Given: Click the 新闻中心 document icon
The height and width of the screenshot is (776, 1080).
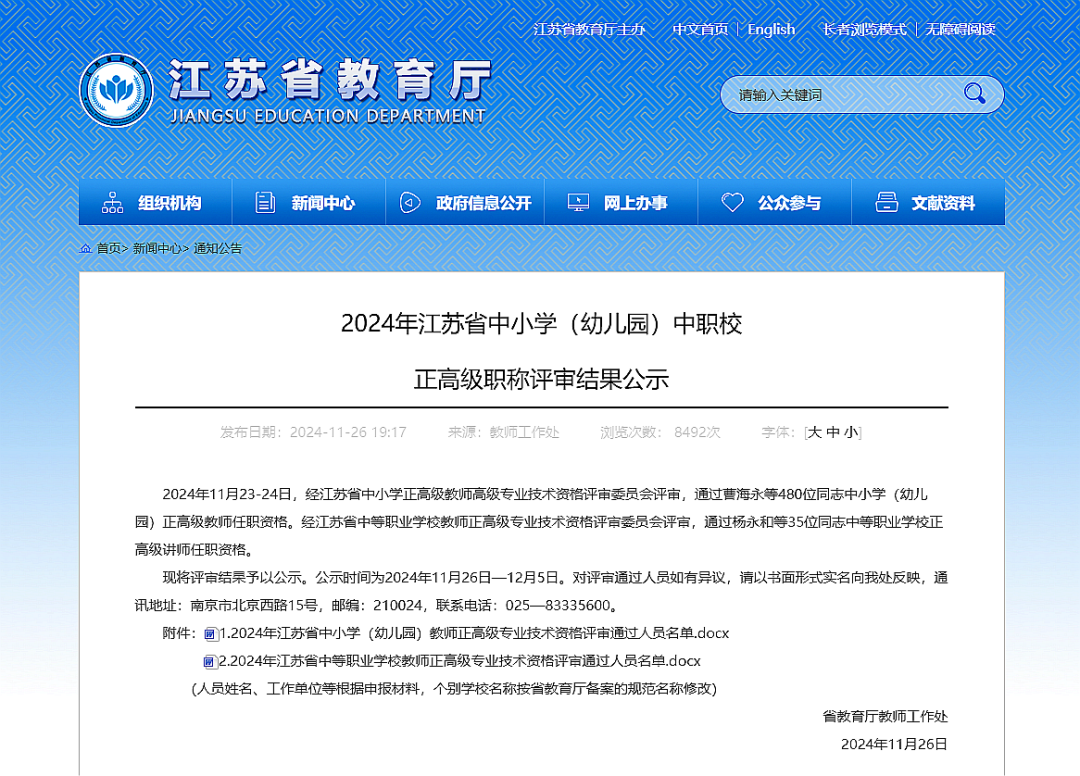Looking at the screenshot, I should [x=265, y=203].
